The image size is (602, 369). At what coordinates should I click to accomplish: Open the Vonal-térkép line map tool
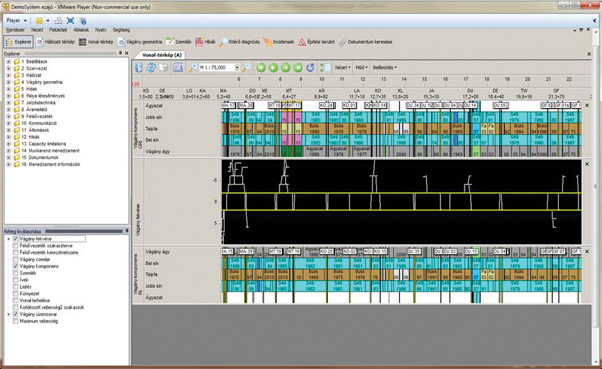click(96, 42)
